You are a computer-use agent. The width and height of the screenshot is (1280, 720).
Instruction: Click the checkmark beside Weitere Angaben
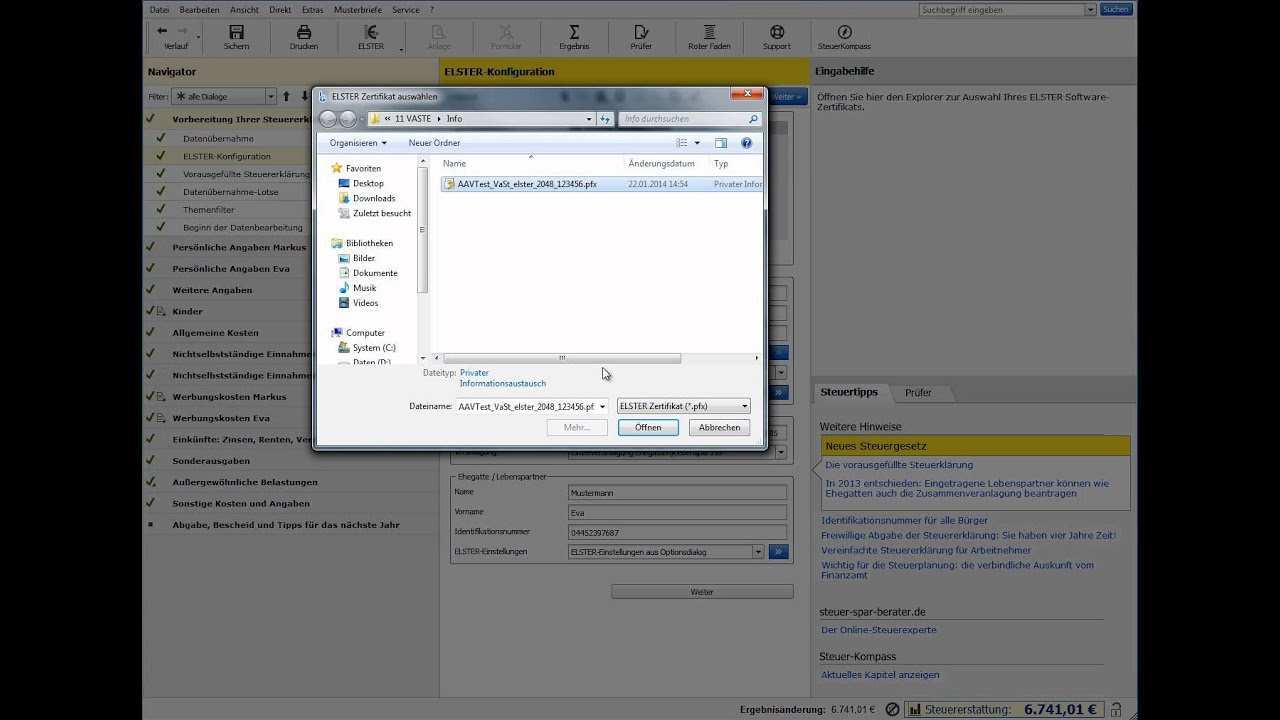point(150,290)
